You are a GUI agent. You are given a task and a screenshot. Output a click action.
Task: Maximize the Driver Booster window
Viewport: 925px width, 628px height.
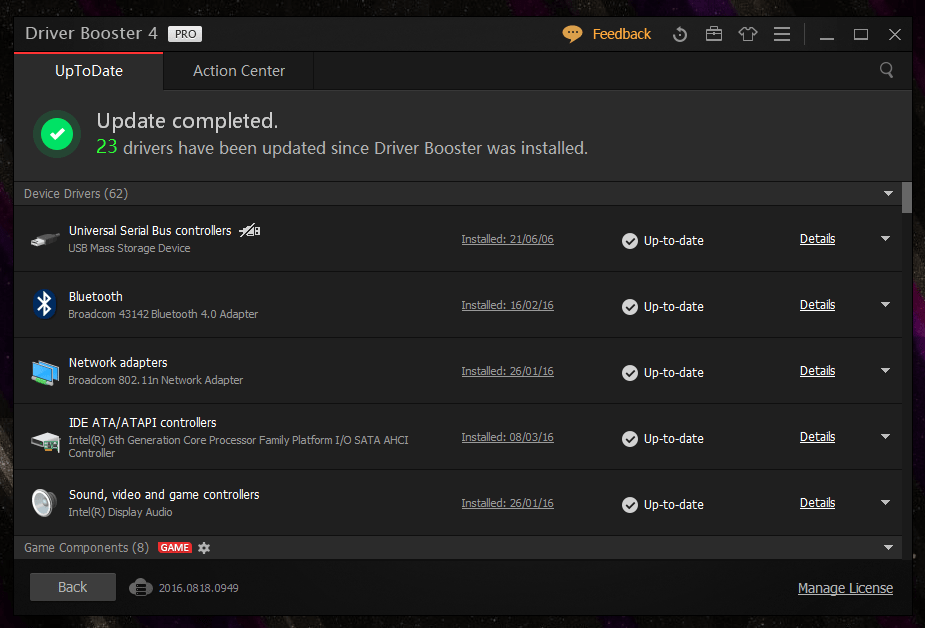(861, 34)
